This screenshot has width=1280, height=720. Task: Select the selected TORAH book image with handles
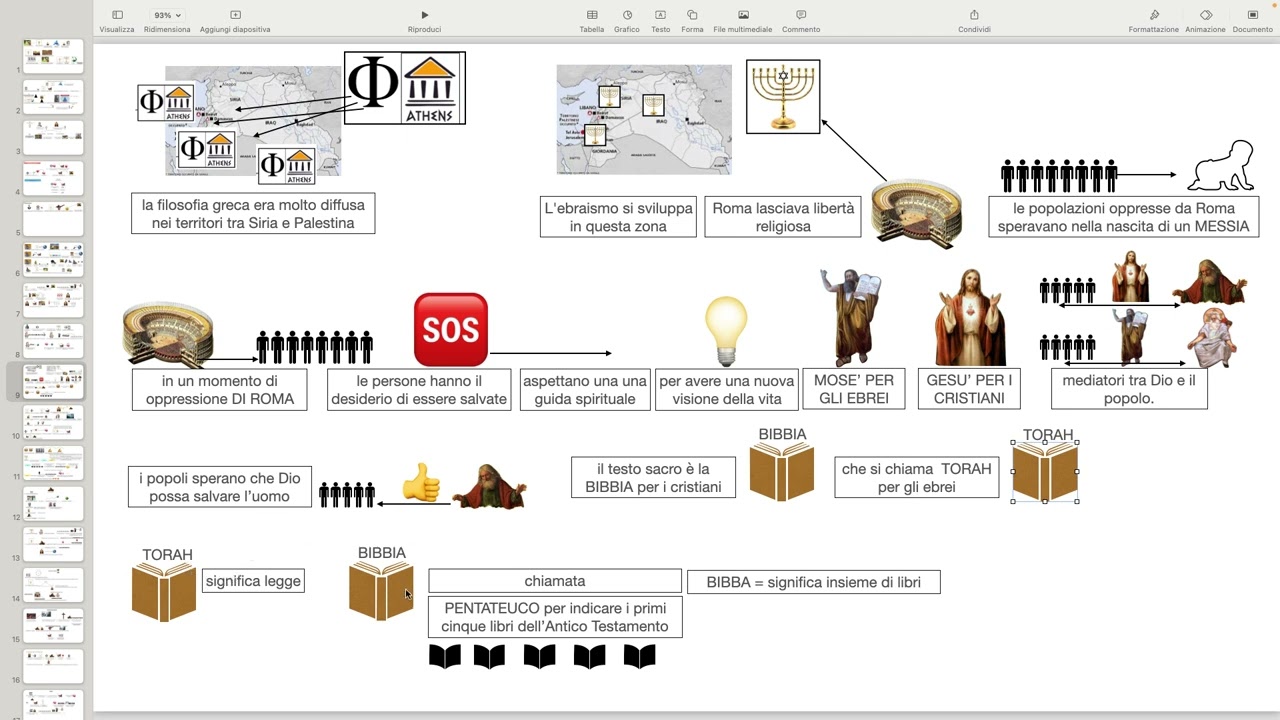pyautogui.click(x=1045, y=471)
